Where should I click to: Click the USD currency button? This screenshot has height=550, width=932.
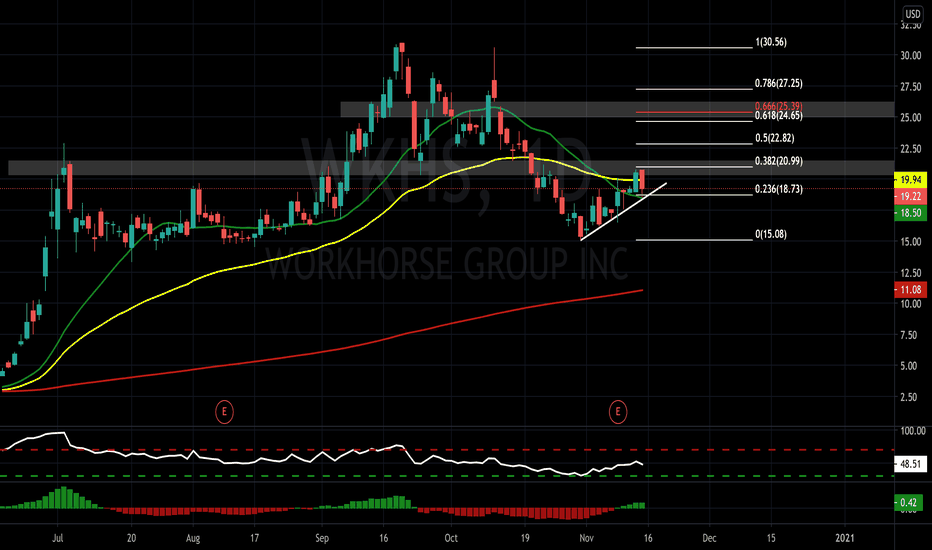(x=912, y=14)
